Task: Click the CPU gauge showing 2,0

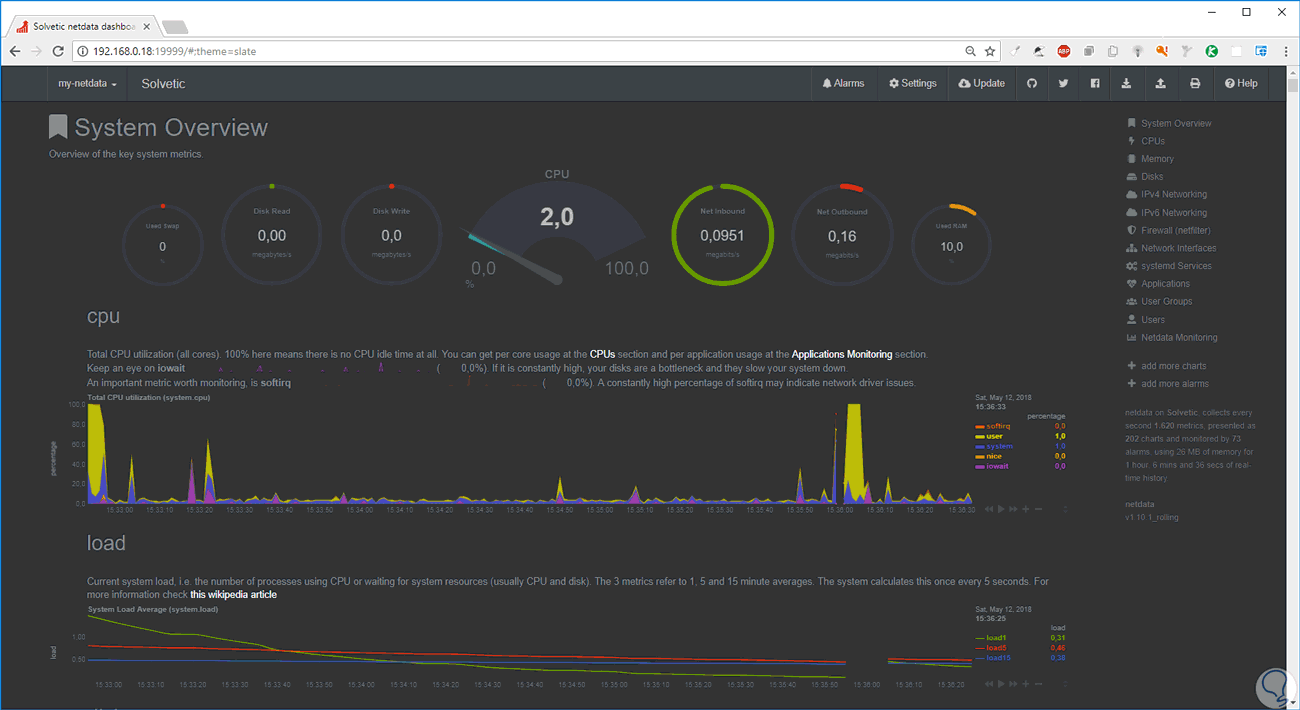Action: point(557,230)
